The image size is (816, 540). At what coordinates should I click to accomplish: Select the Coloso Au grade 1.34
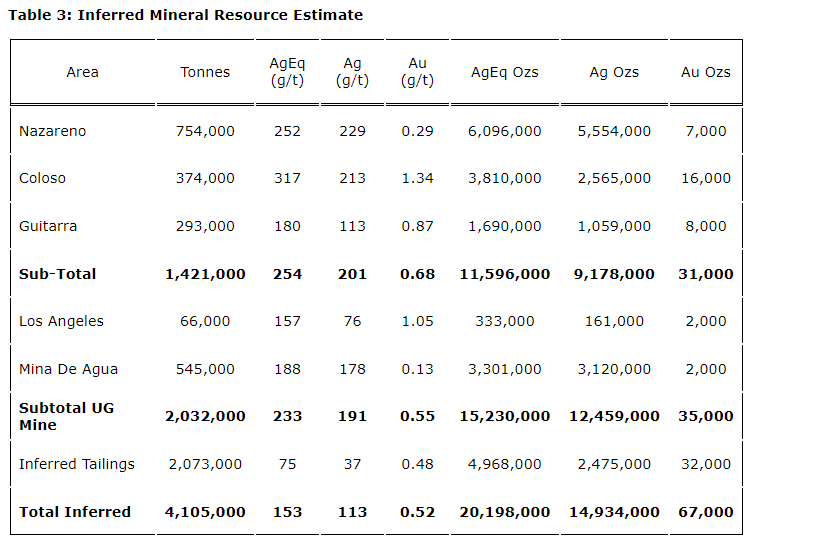(417, 178)
